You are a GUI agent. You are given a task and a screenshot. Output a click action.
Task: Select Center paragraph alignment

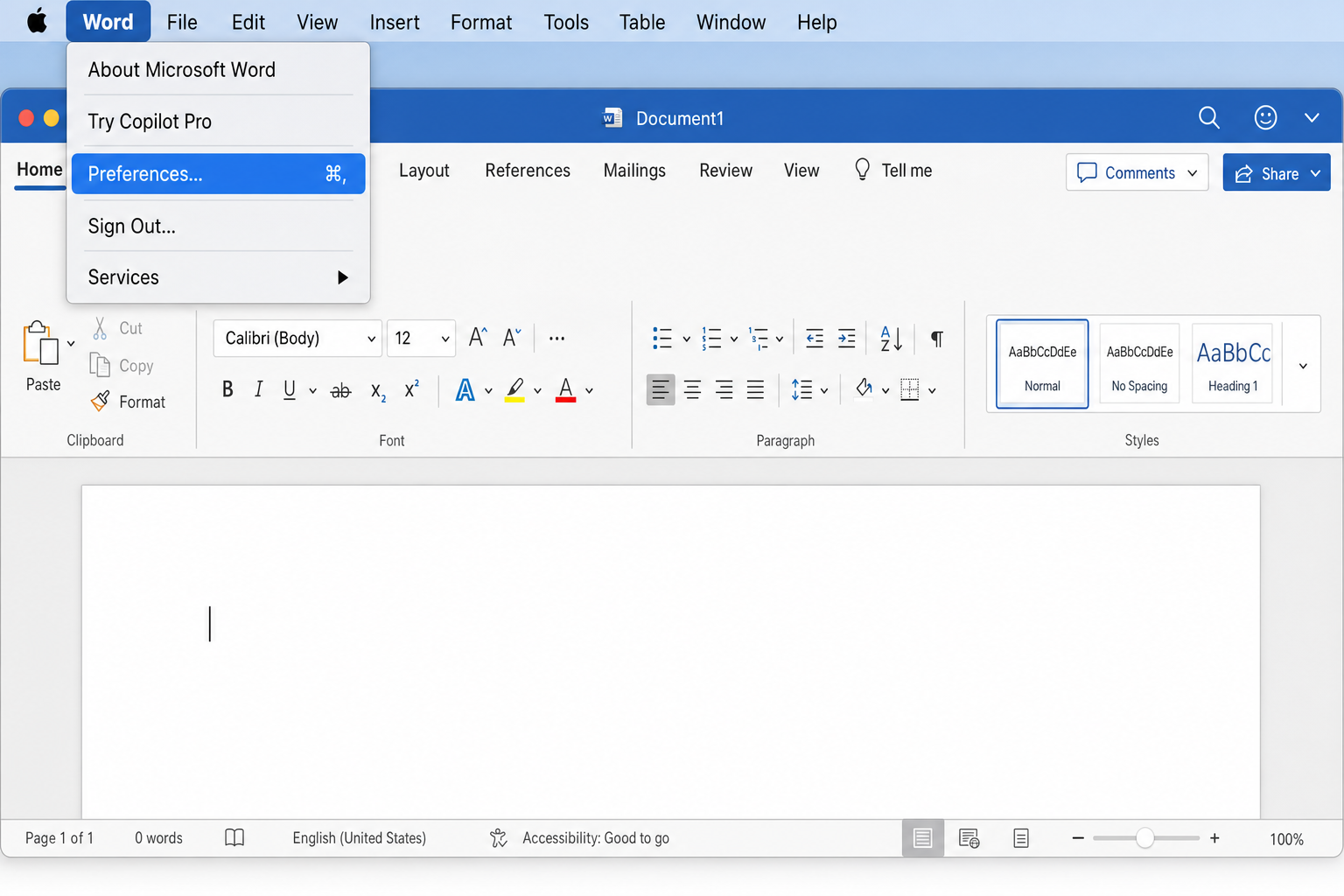(x=692, y=389)
